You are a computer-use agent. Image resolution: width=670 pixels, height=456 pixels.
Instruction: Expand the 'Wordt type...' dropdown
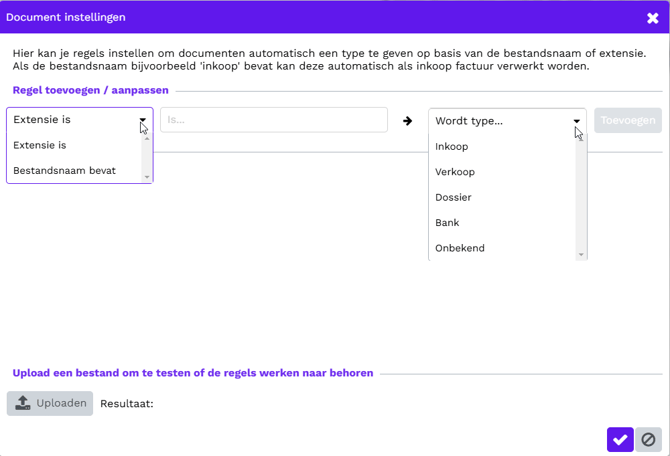click(x=507, y=121)
